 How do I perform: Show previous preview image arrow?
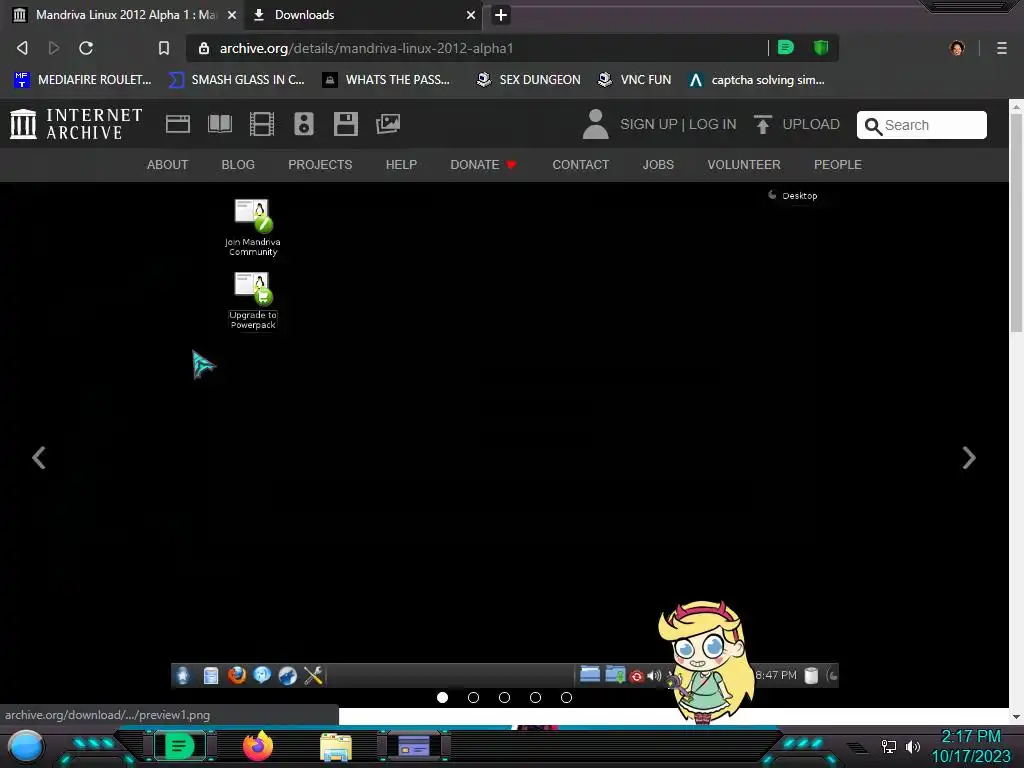[39, 457]
